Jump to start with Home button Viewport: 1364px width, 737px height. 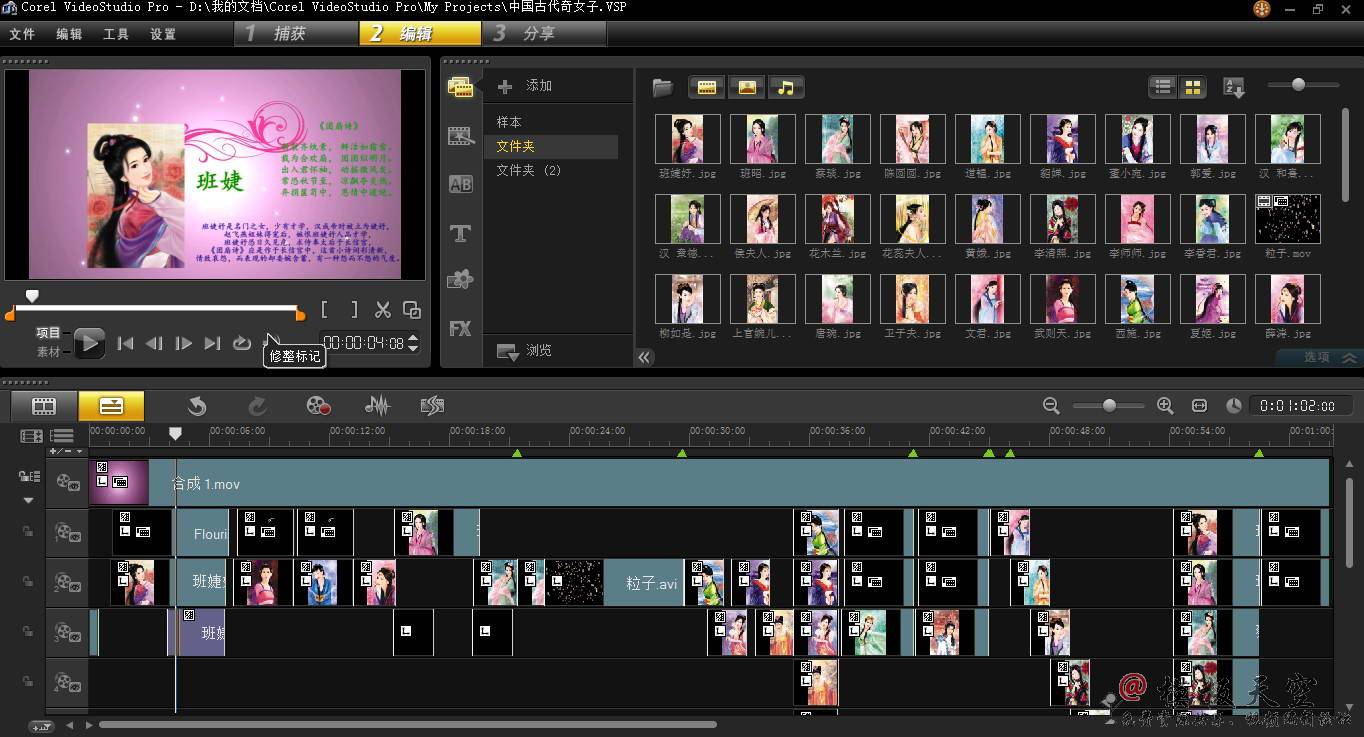tap(125, 343)
